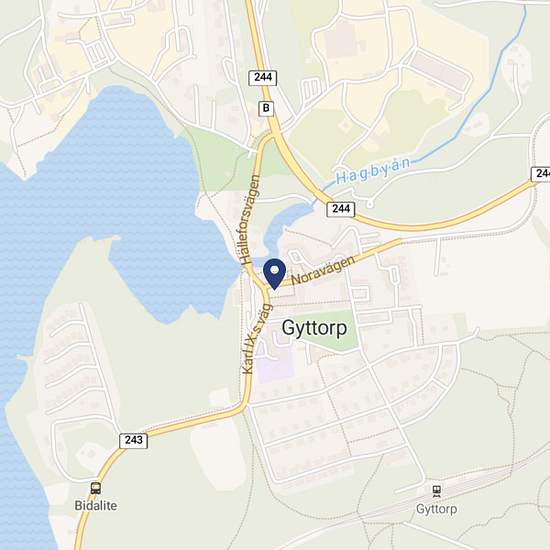Select the Bidalite bus stop icon

coord(96,488)
